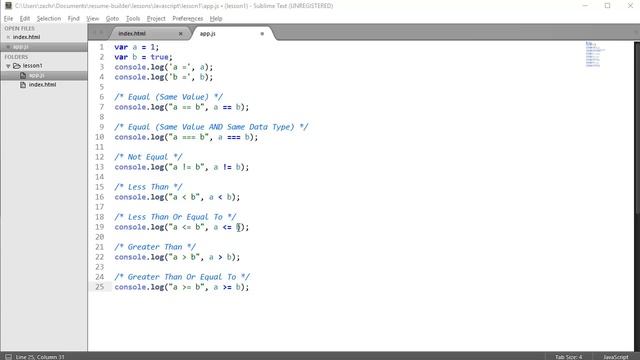Click the "a != b" console.log line
This screenshot has width=640, height=360.
tap(182, 167)
